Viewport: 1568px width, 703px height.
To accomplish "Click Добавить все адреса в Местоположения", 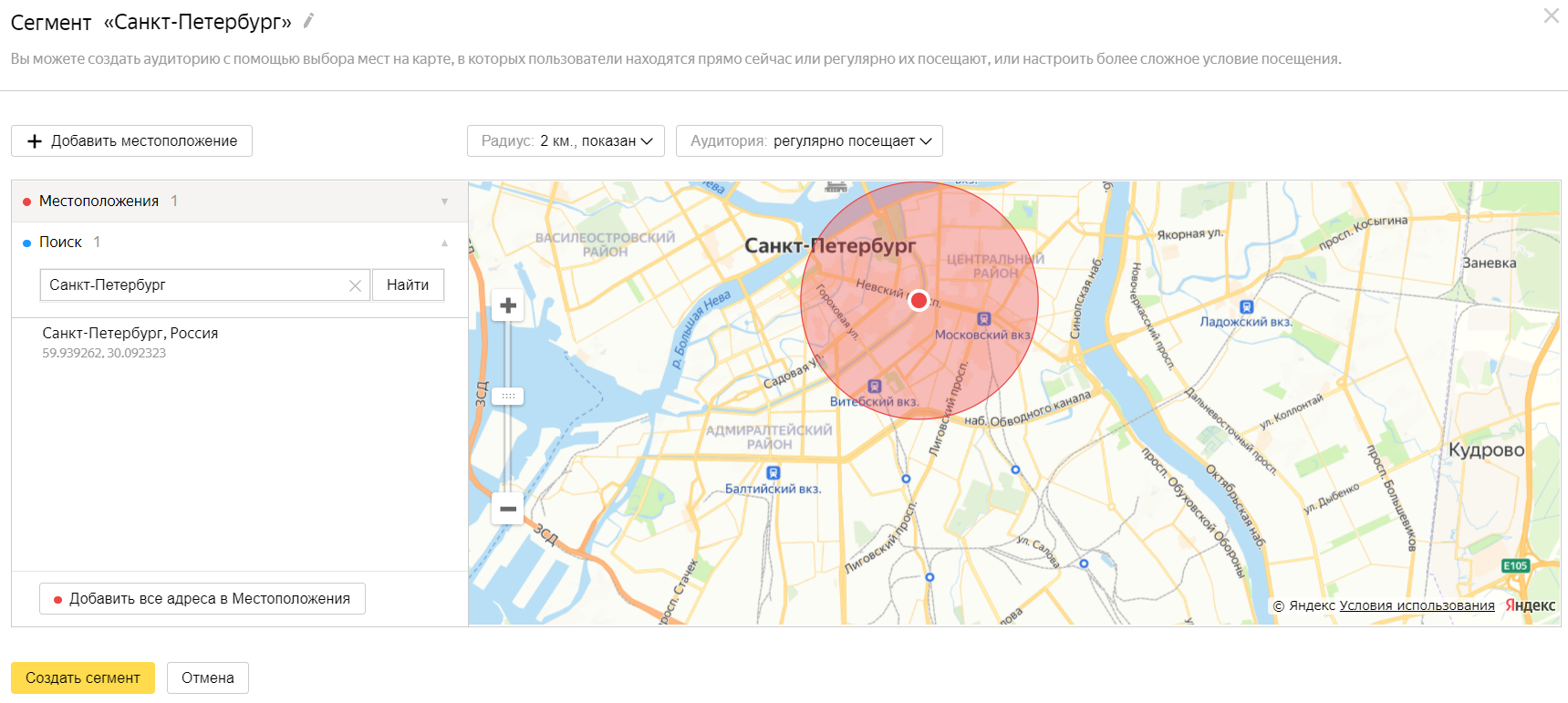I will click(x=202, y=599).
